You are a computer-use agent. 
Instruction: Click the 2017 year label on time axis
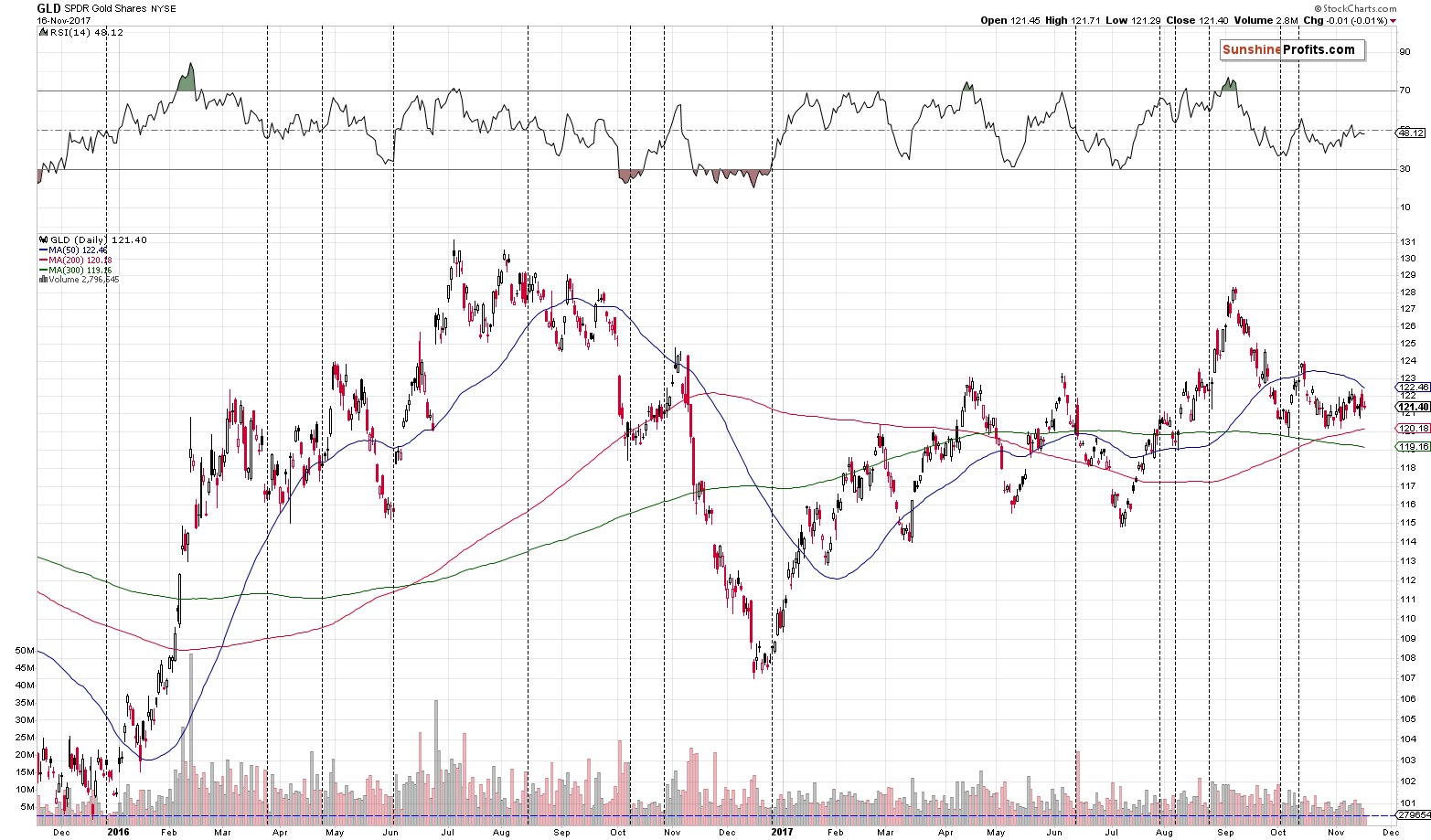pos(782,831)
